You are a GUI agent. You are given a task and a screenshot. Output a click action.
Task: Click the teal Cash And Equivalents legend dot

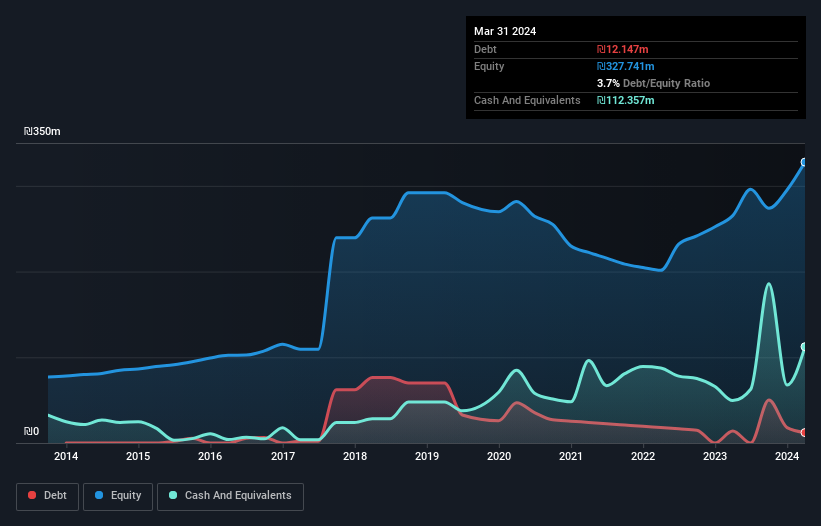[x=173, y=495]
